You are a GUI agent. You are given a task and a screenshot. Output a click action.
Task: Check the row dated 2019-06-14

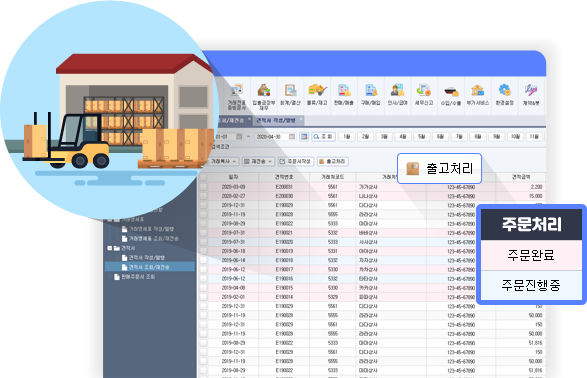tap(203, 260)
